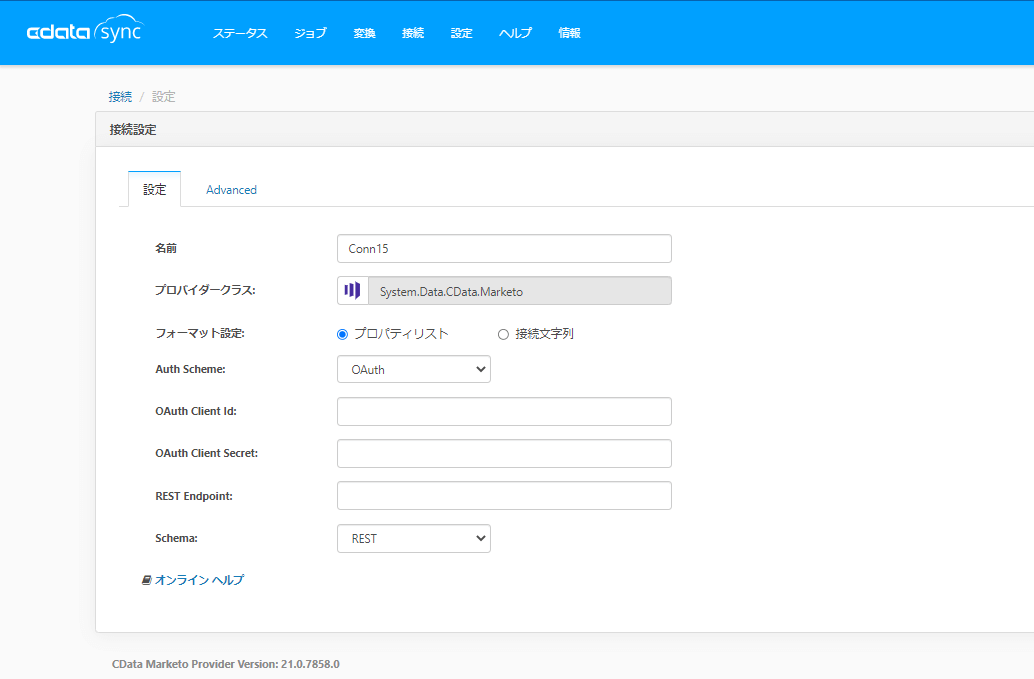Open the ステータス menu
1034x679 pixels.
pos(239,33)
